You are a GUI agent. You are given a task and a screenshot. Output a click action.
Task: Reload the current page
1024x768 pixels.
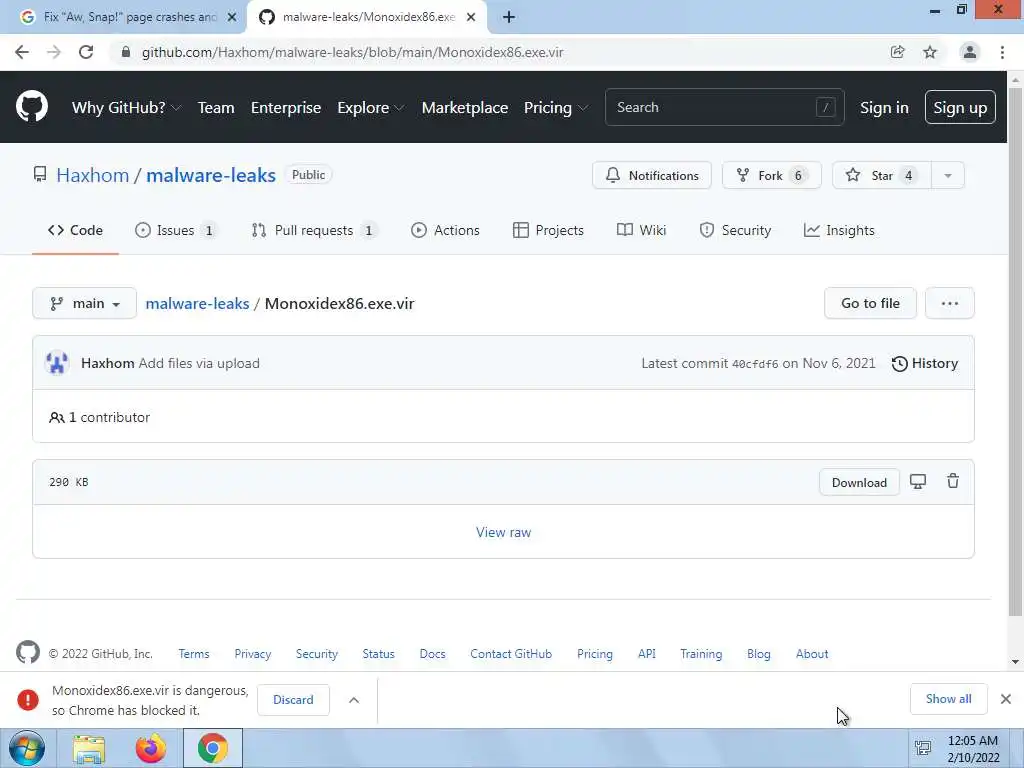pyautogui.click(x=86, y=52)
